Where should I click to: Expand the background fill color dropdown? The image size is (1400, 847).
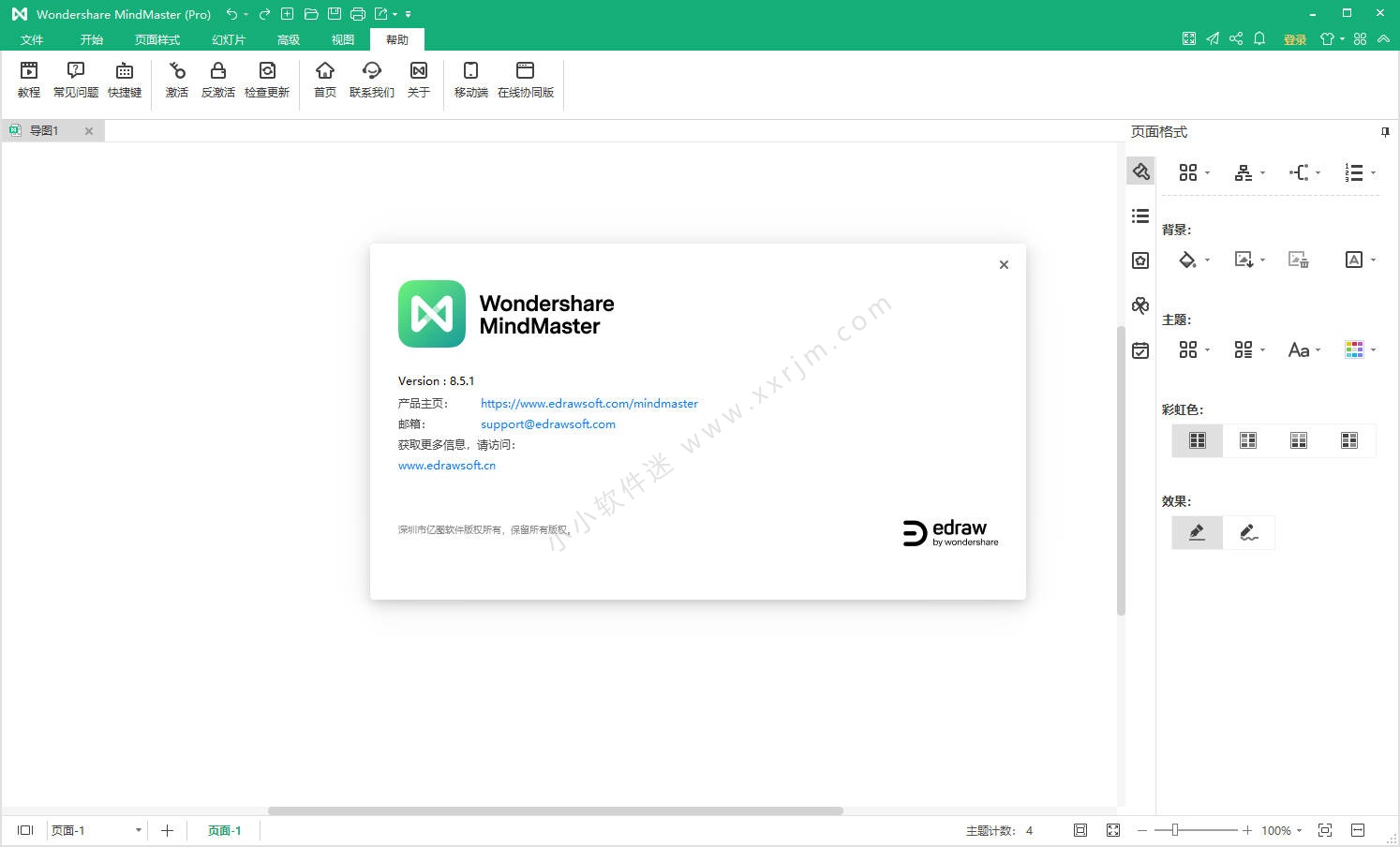click(1194, 260)
